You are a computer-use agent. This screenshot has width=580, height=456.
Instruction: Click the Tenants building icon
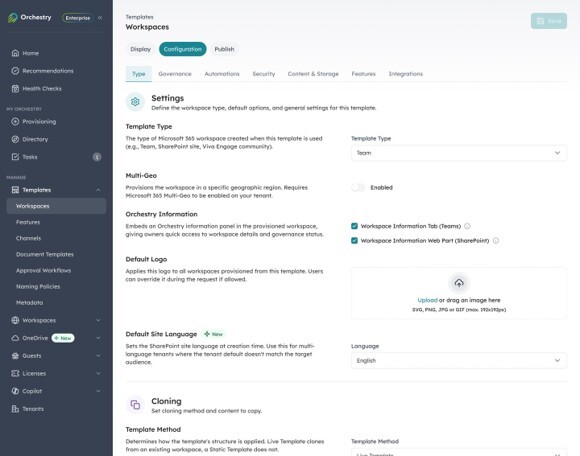15,409
